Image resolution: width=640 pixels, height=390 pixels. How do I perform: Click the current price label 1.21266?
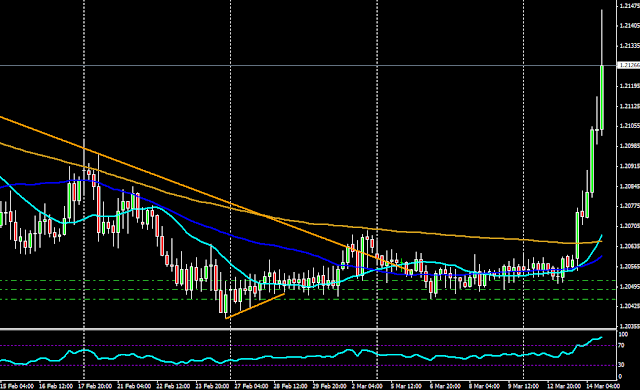tap(629, 65)
